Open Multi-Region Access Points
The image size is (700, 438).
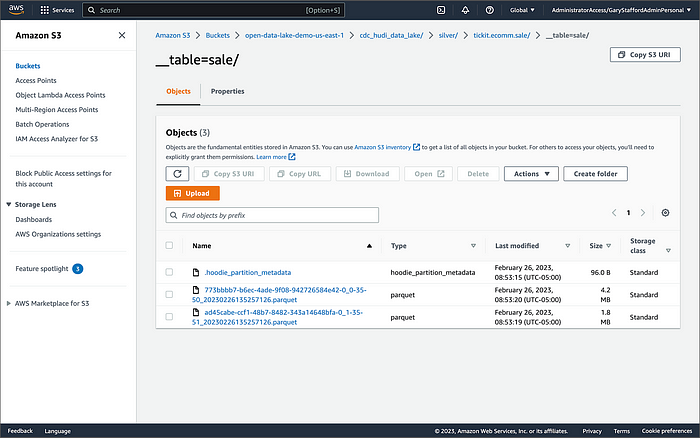point(57,109)
